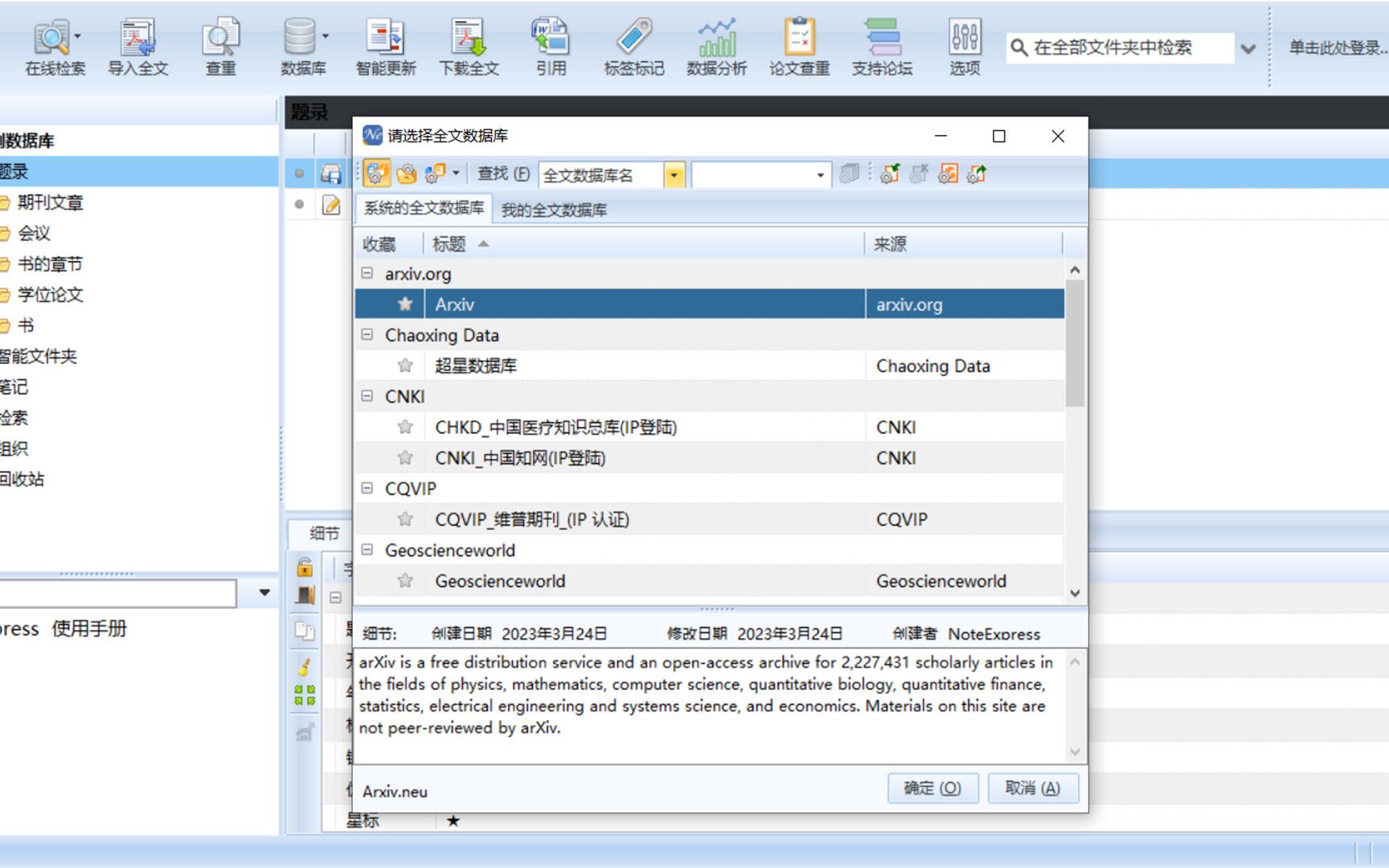Click the orange edit database icon in dialog toolbar
1389x868 pixels.
tap(949, 174)
